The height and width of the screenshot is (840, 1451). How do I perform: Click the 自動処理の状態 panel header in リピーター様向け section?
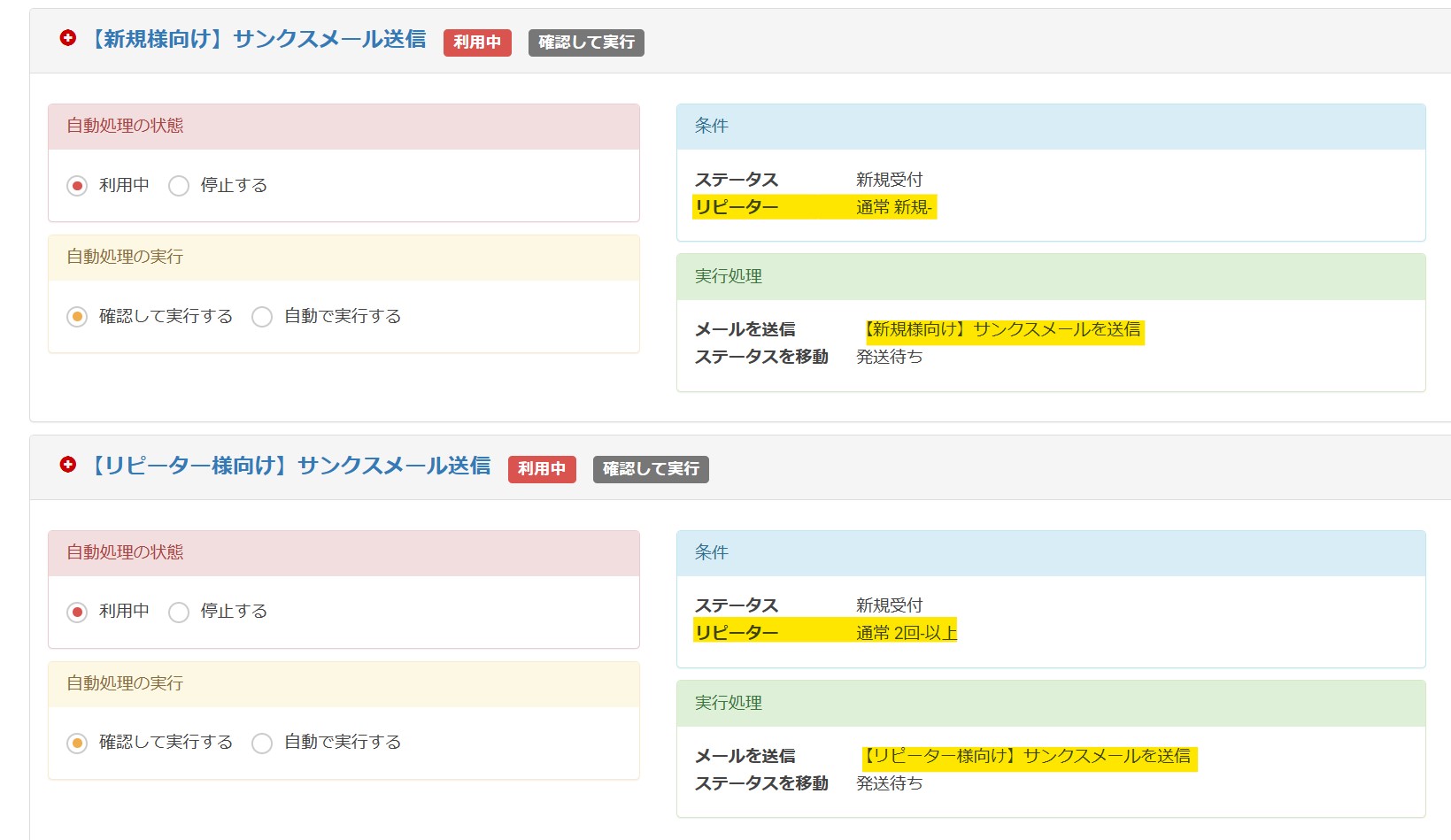343,553
